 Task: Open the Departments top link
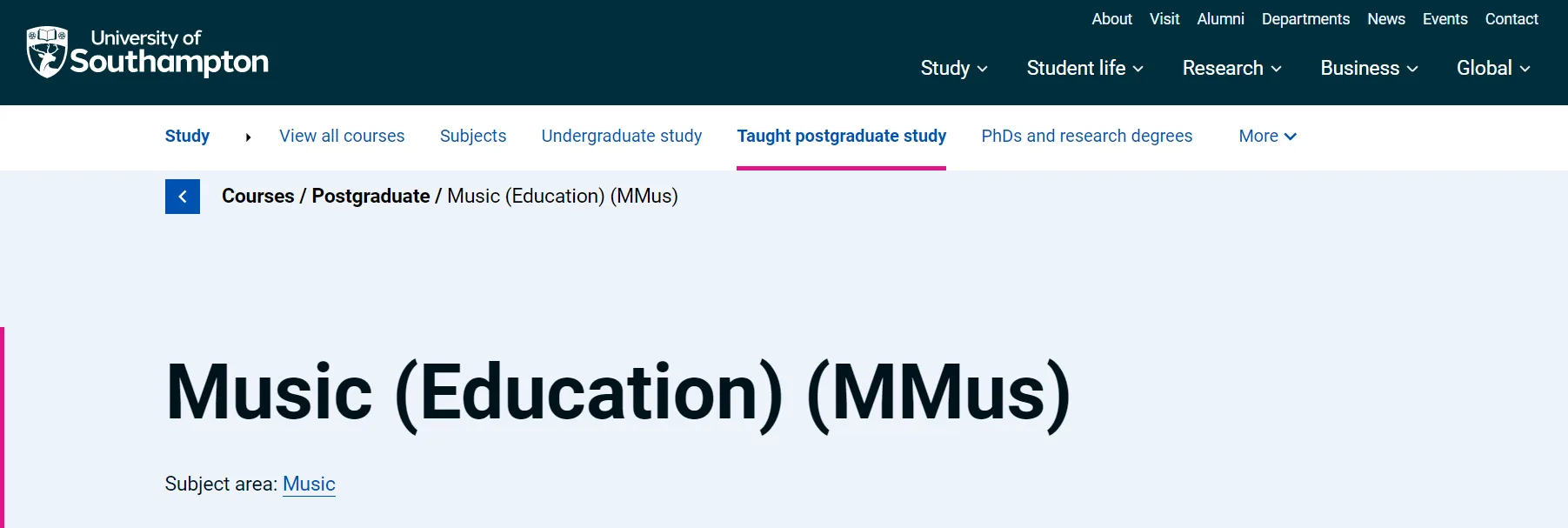click(1305, 19)
